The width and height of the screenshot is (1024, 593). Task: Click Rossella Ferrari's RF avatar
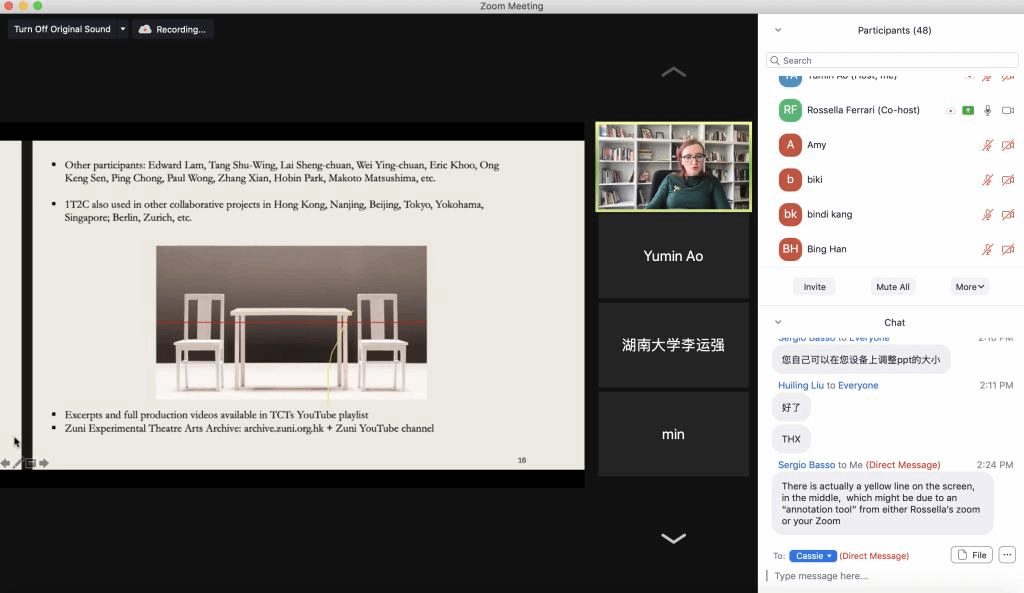(x=790, y=110)
